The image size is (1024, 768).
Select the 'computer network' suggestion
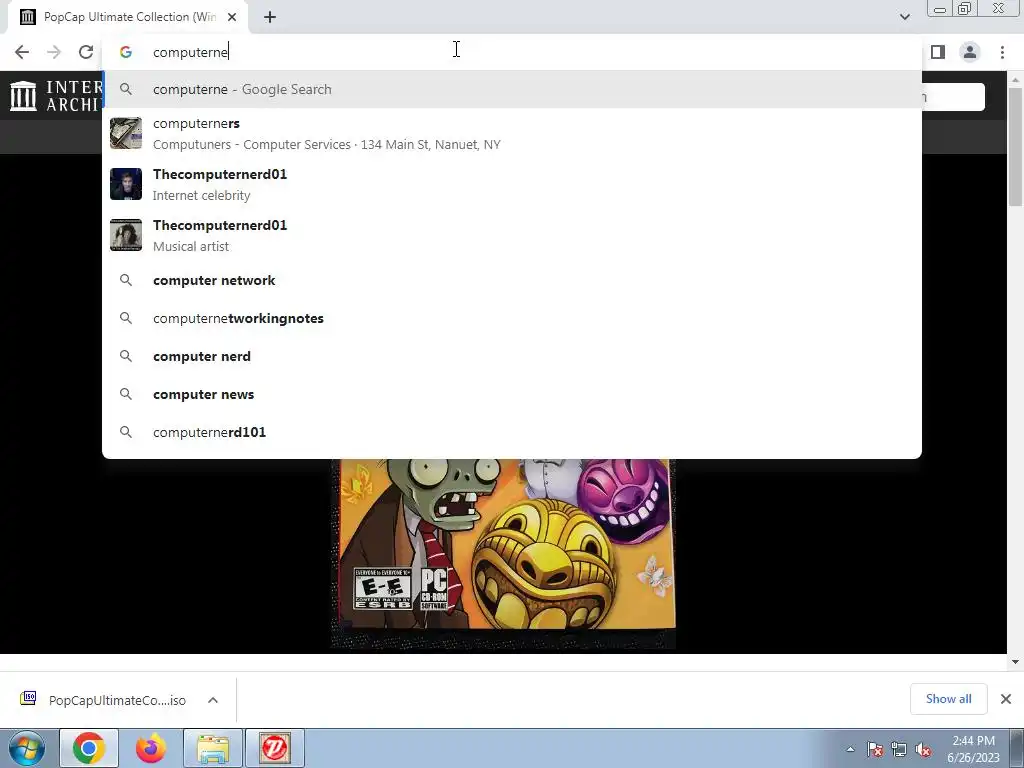point(512,281)
